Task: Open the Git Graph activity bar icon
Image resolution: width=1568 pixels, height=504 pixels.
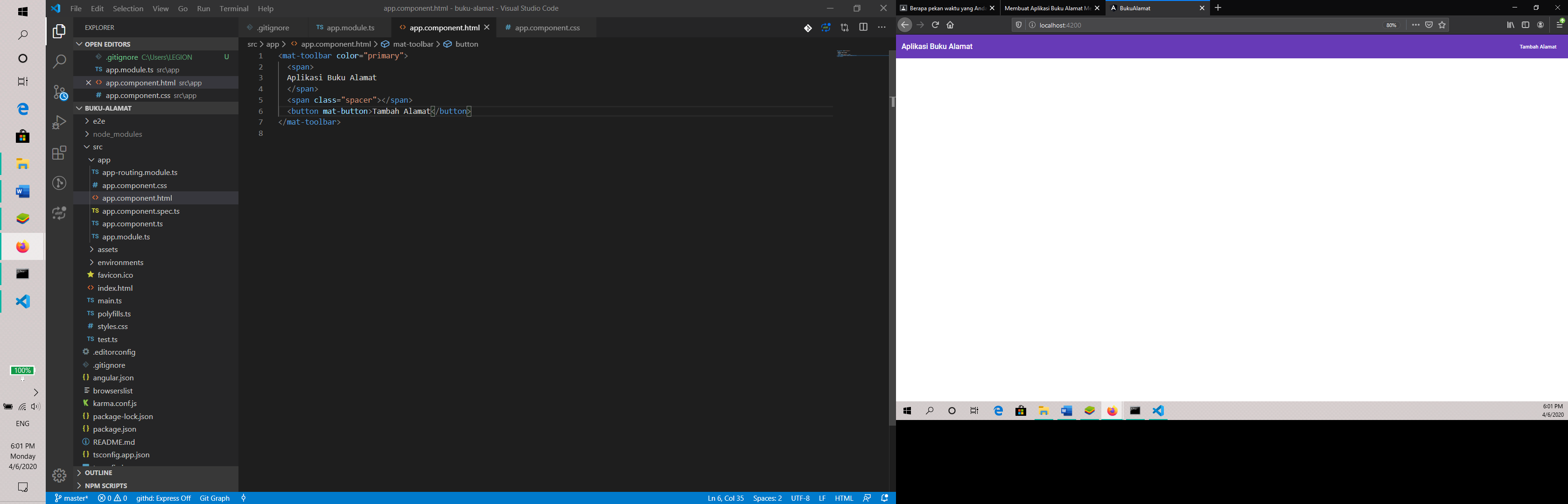Action: 59,182
